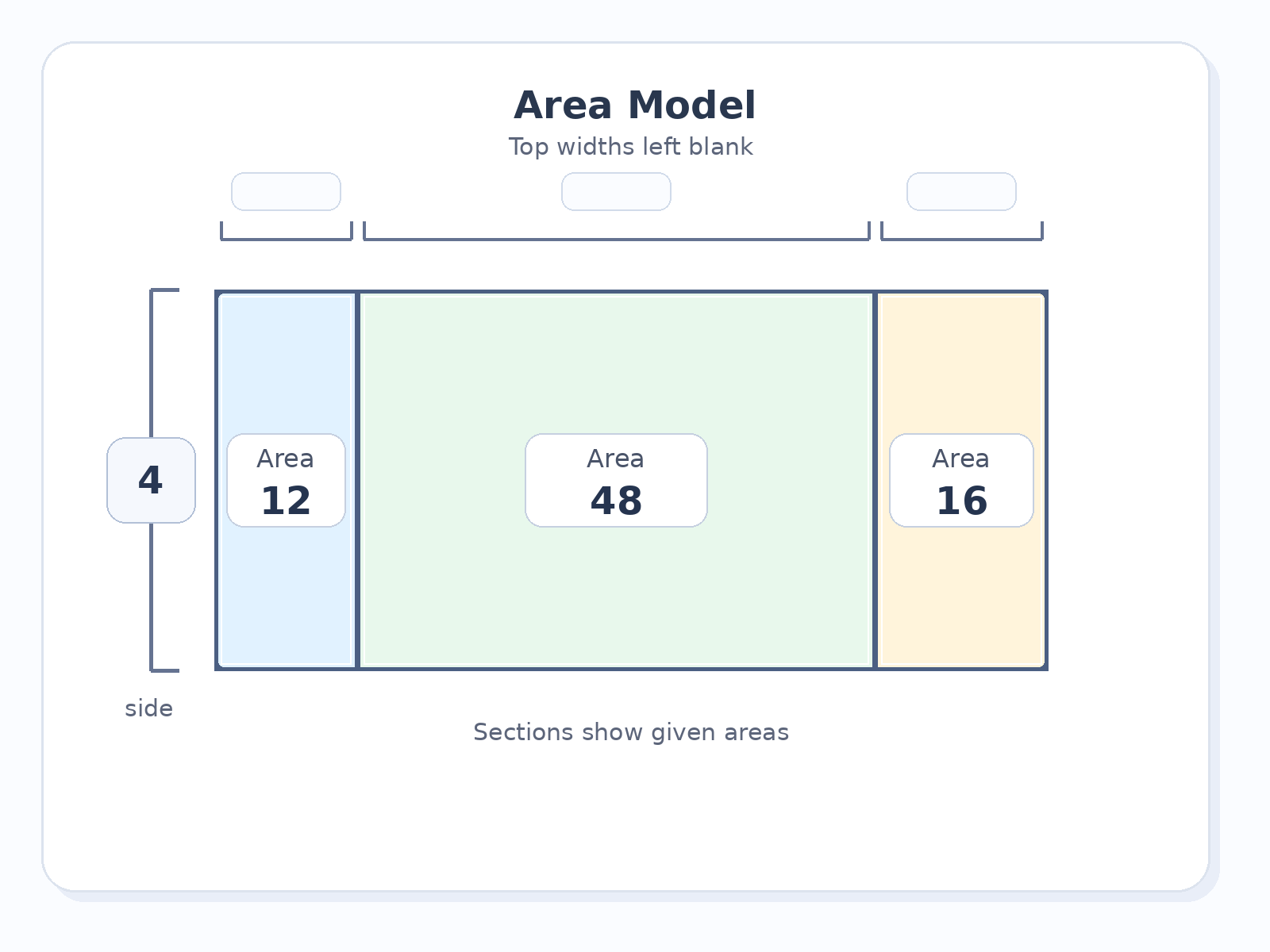Click the blank width box above Area 12
1270x952 pixels.
click(x=286, y=192)
